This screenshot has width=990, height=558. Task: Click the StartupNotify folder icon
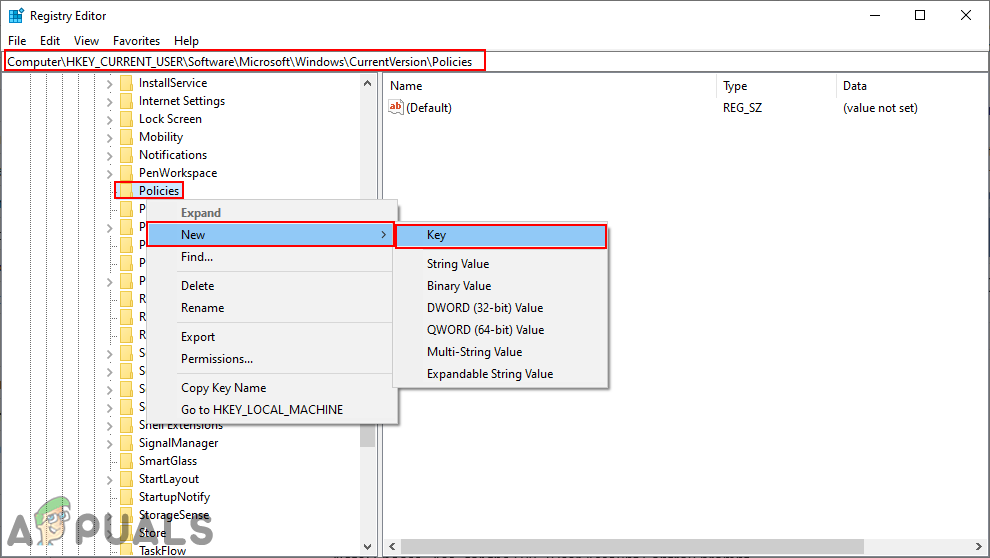[126, 497]
